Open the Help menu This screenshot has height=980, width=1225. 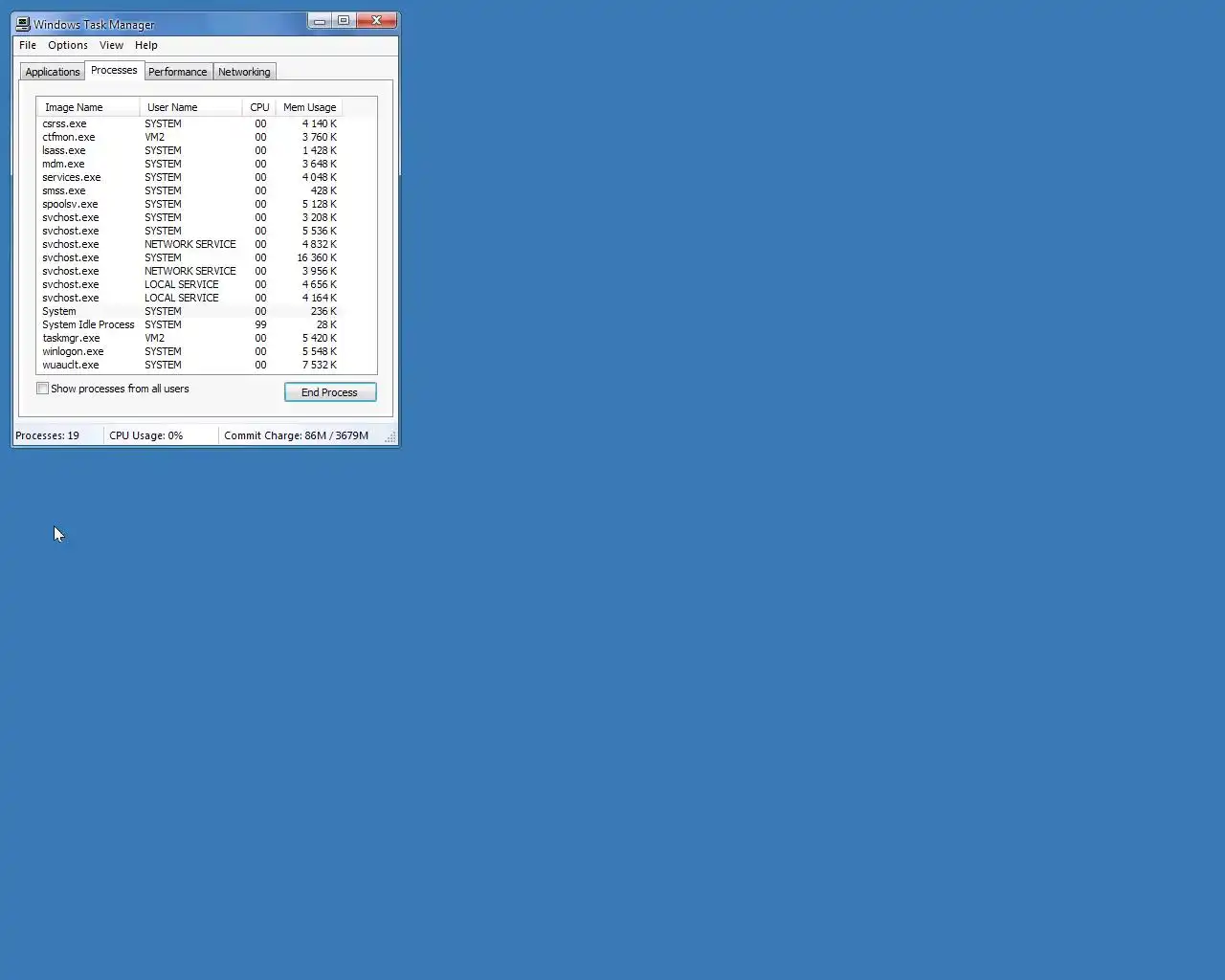pos(146,45)
